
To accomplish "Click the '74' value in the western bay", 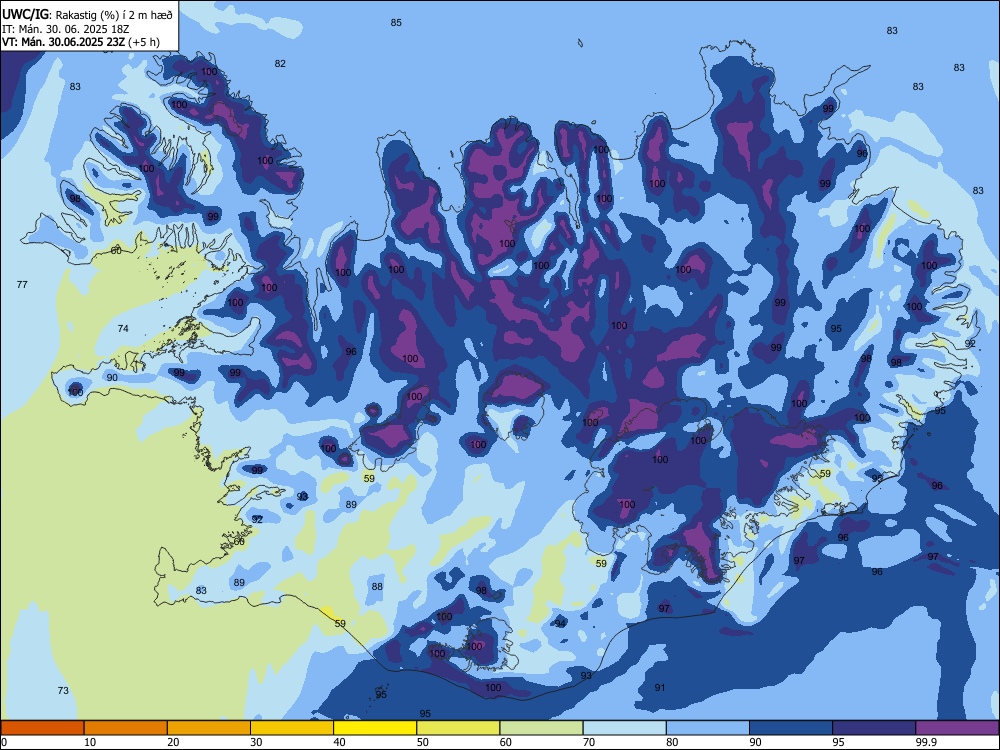I will coord(123,328).
